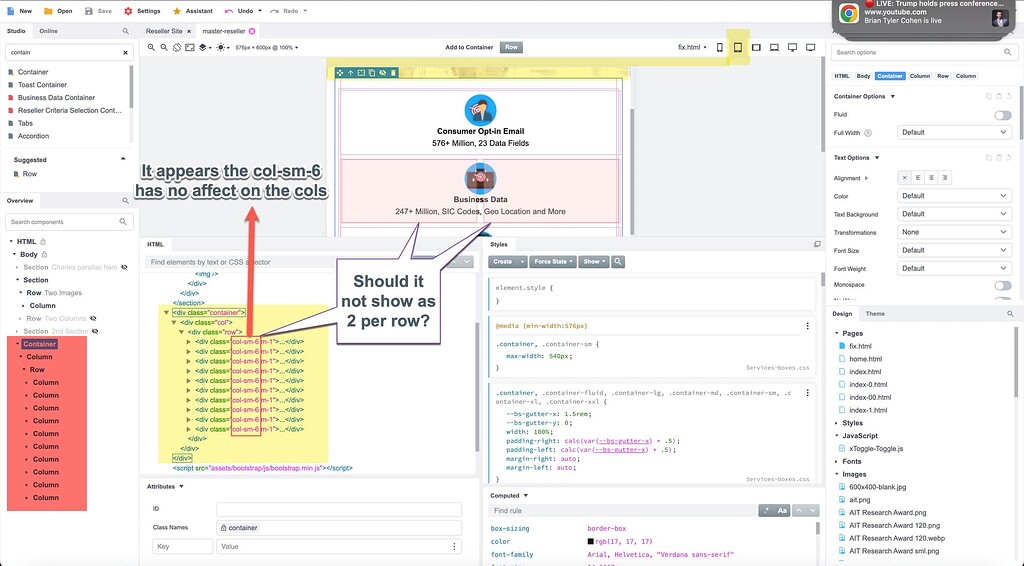Click the zoom in magnifier icon
This screenshot has height=566, width=1024.
152,48
